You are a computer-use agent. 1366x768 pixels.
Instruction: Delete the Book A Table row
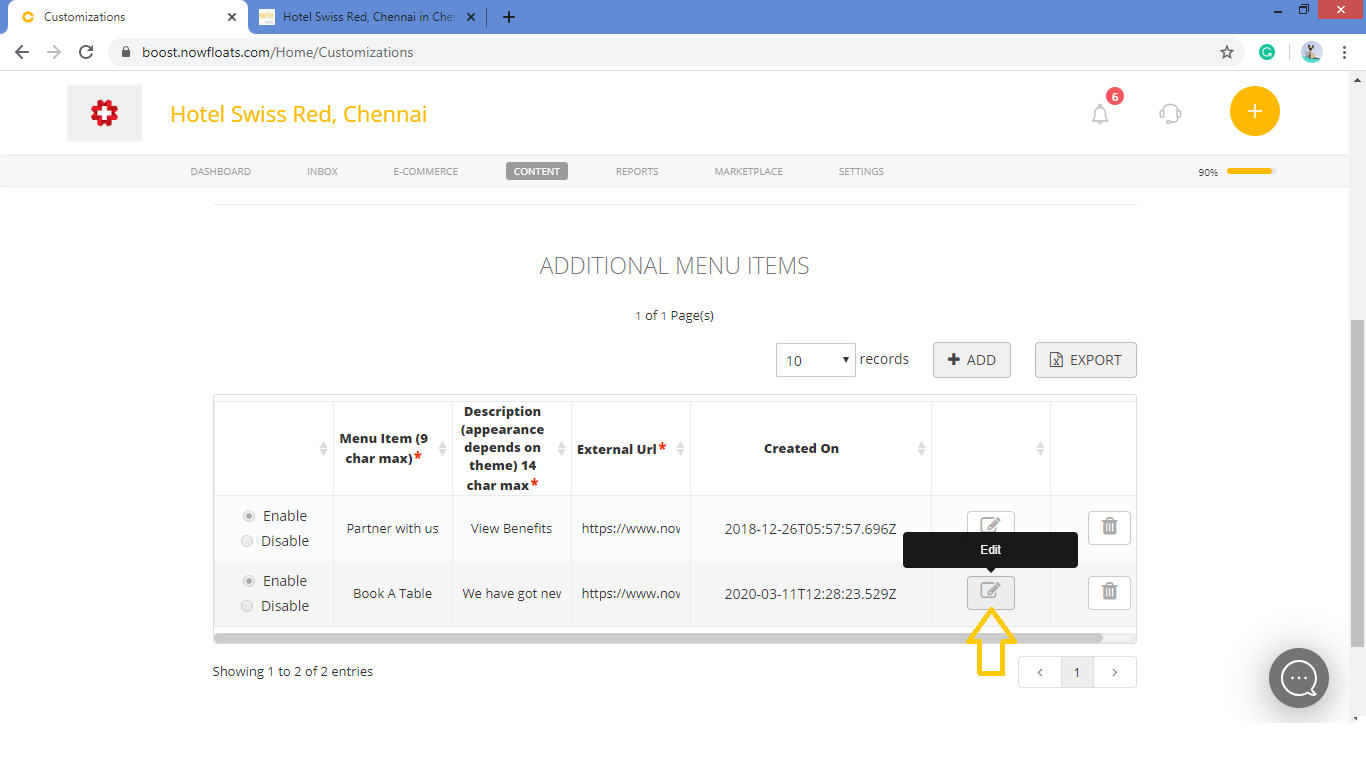(x=1109, y=593)
